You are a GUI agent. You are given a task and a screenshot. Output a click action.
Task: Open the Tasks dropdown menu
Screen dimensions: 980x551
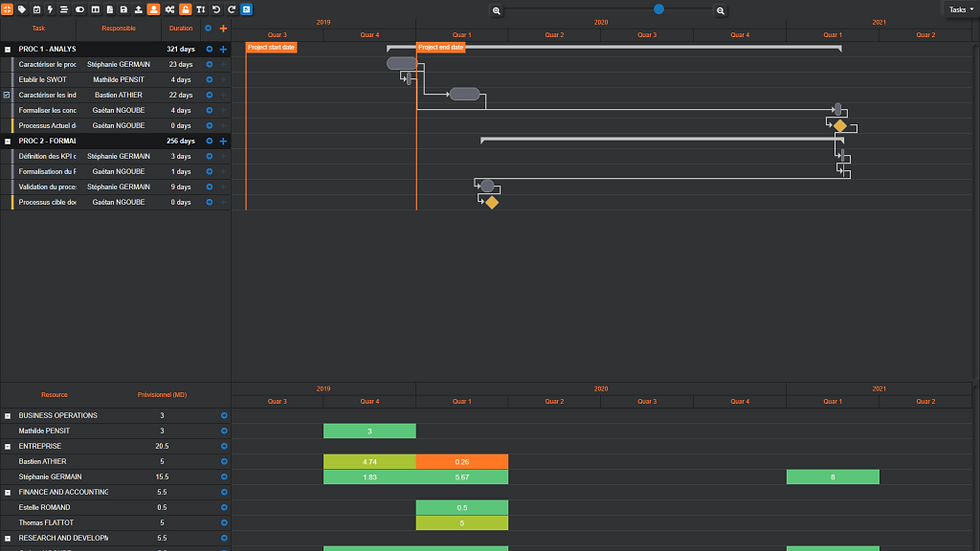coord(961,9)
